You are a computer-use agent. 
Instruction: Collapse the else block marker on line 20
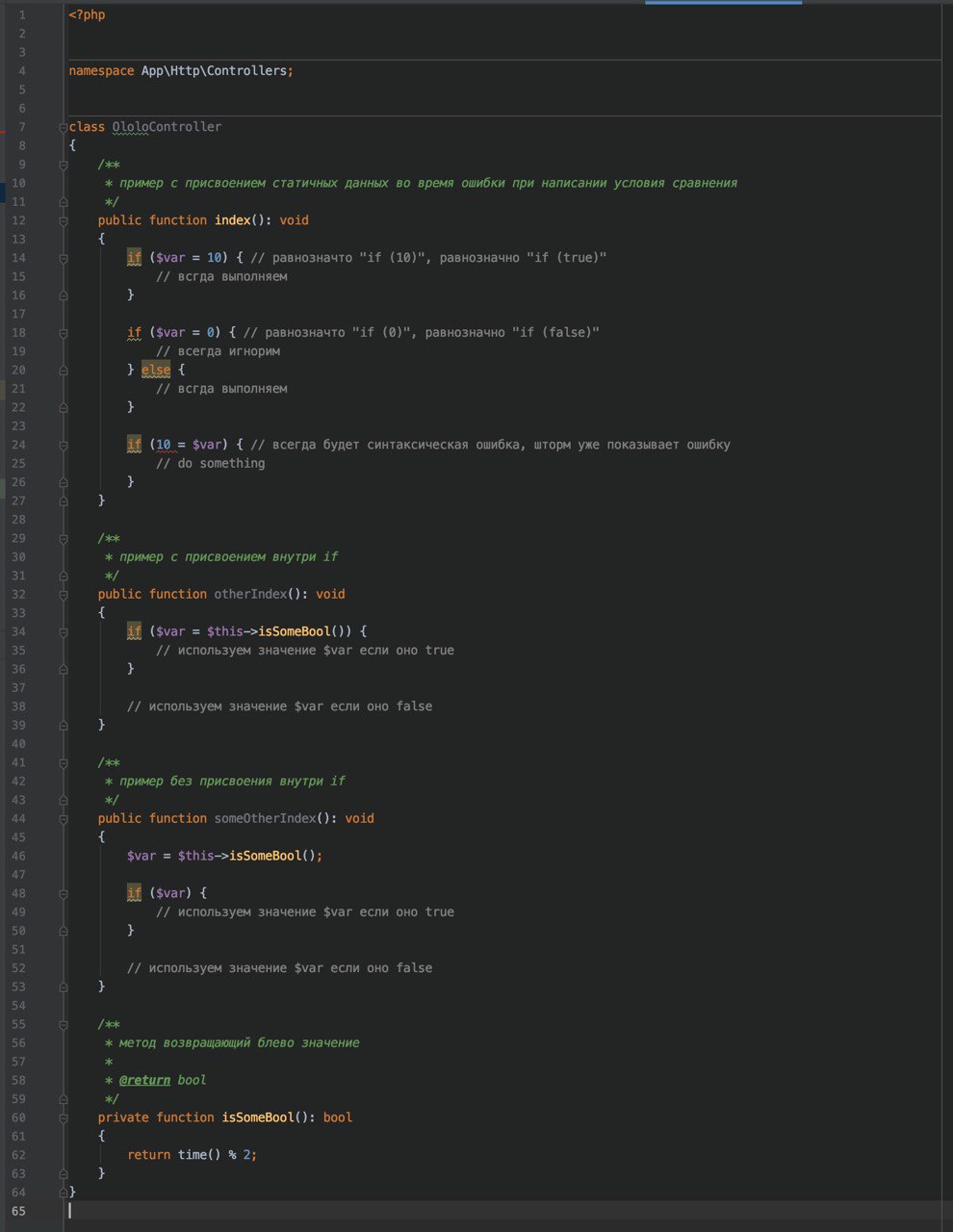64,371
